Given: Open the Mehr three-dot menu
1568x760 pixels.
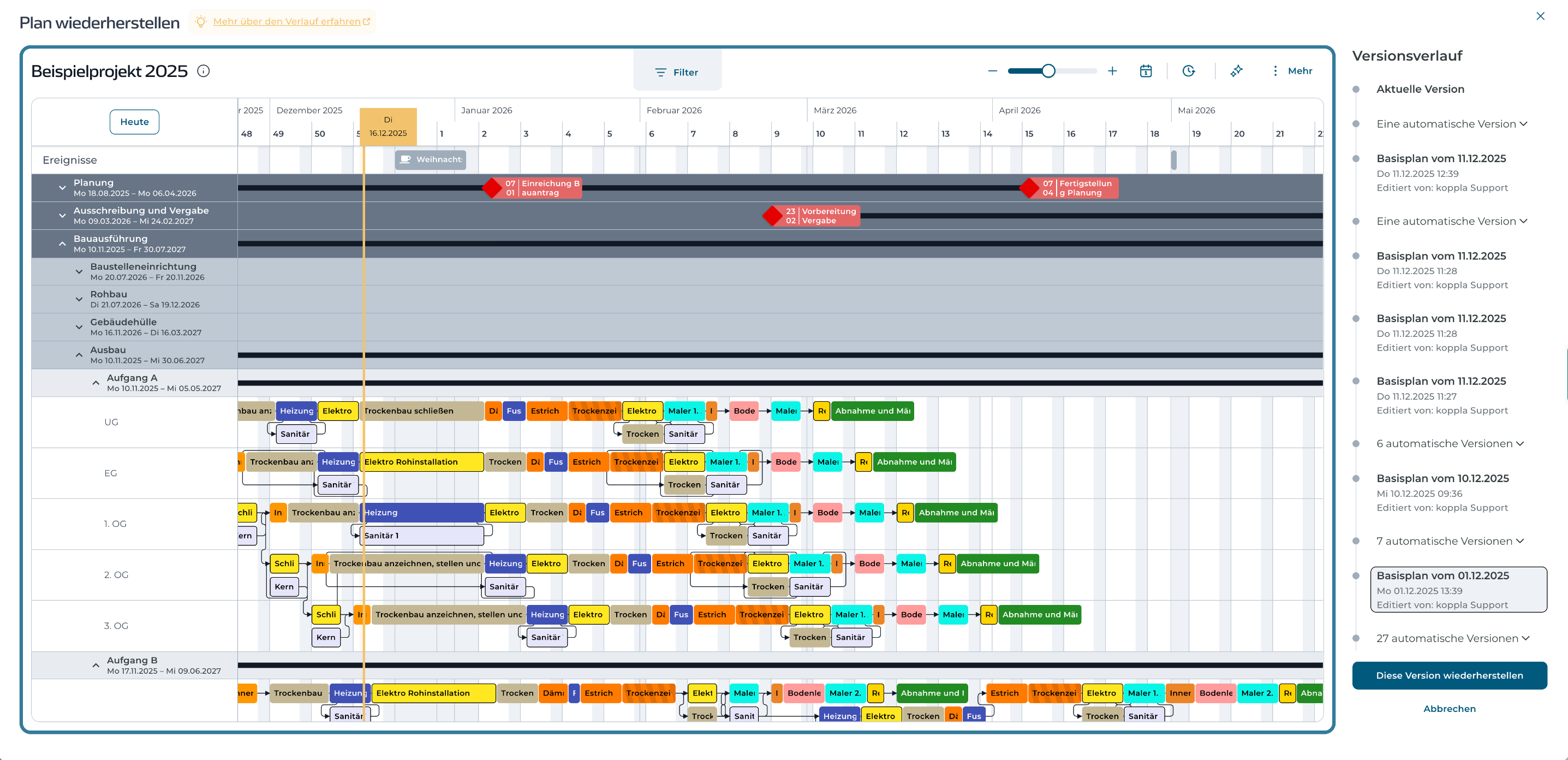Looking at the screenshot, I should 1292,71.
